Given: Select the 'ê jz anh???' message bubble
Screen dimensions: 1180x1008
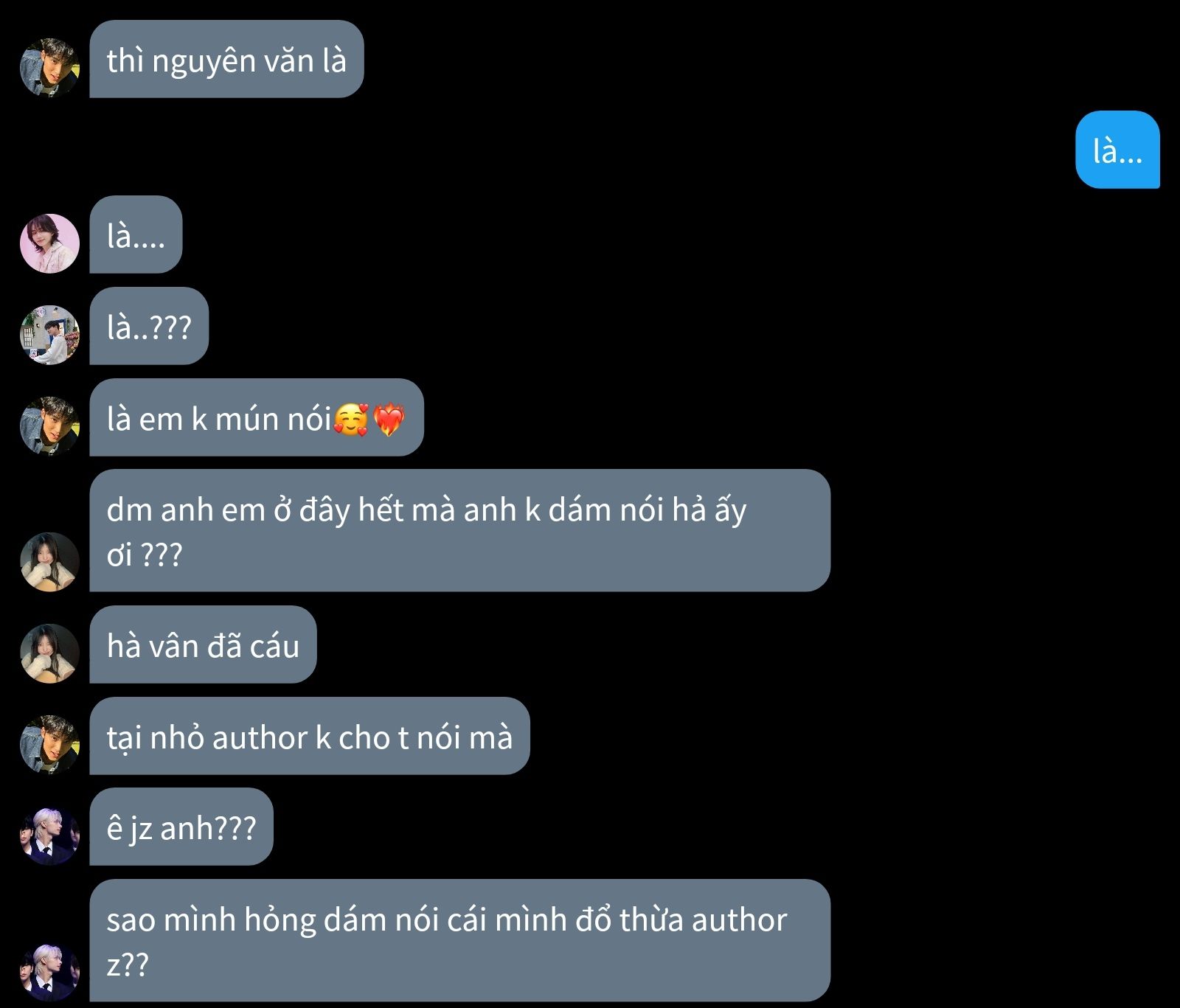Looking at the screenshot, I should pyautogui.click(x=181, y=827).
